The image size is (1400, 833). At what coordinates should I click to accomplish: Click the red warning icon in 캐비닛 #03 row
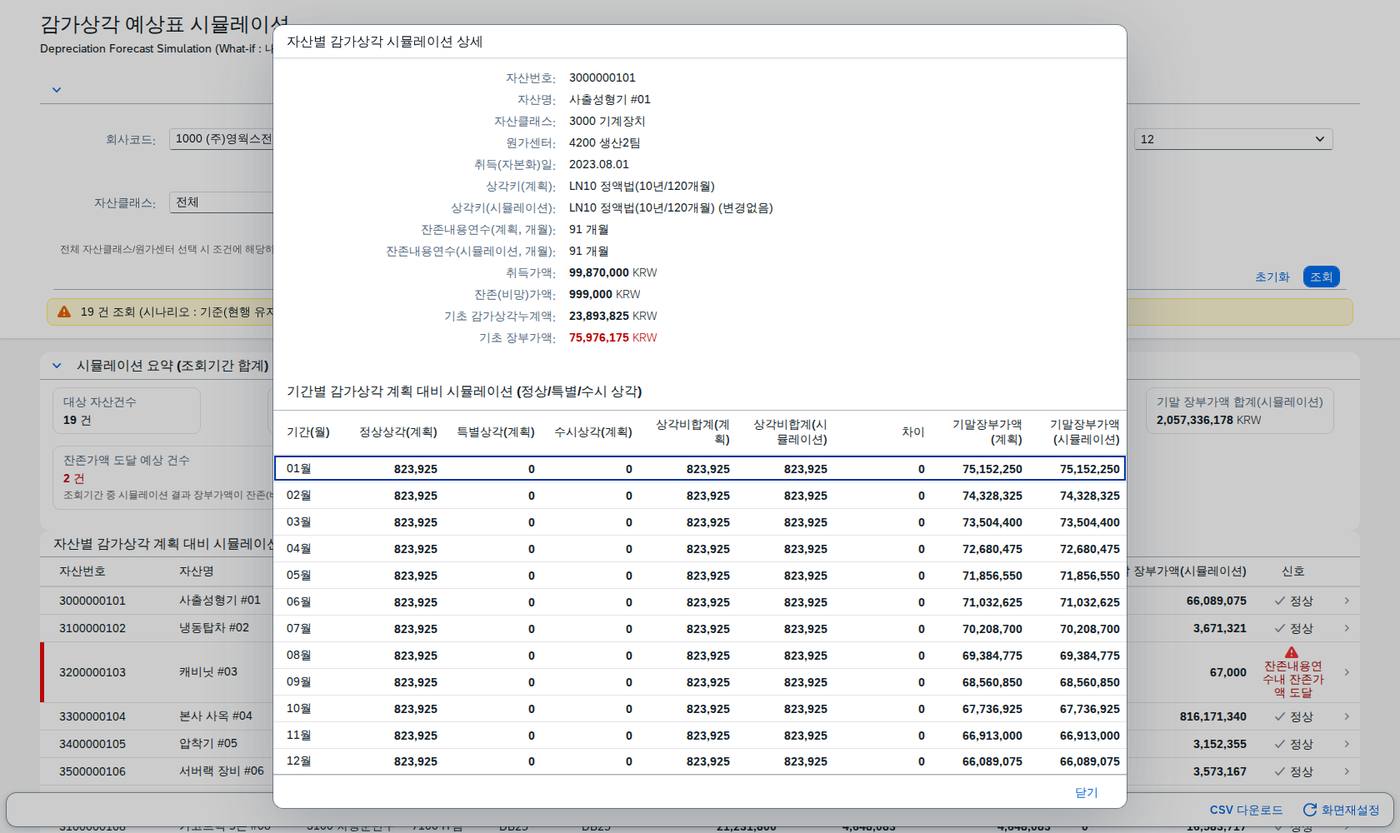pos(1291,651)
